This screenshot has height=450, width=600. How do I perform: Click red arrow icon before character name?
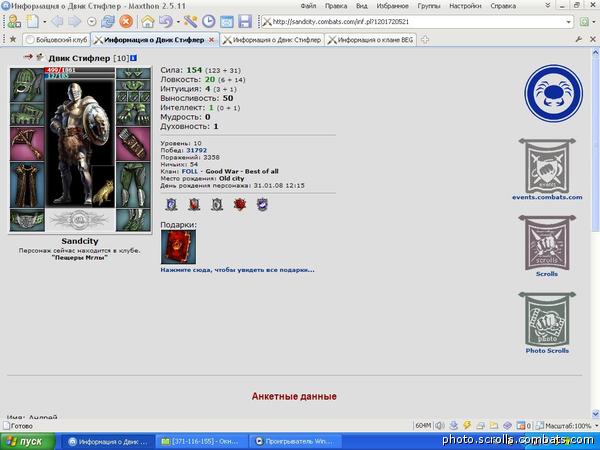tap(28, 57)
